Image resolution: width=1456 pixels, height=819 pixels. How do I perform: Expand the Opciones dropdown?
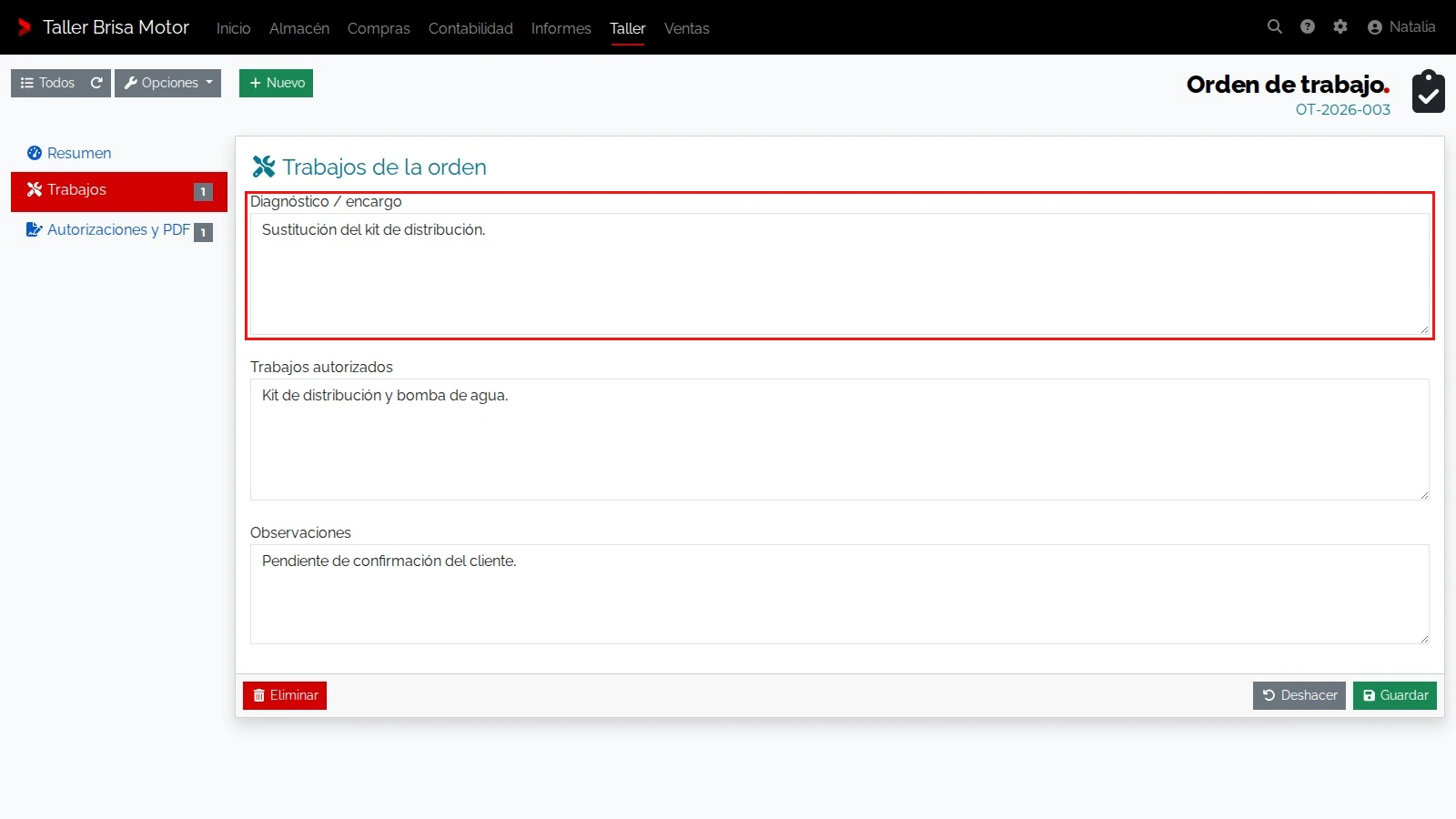(x=167, y=83)
